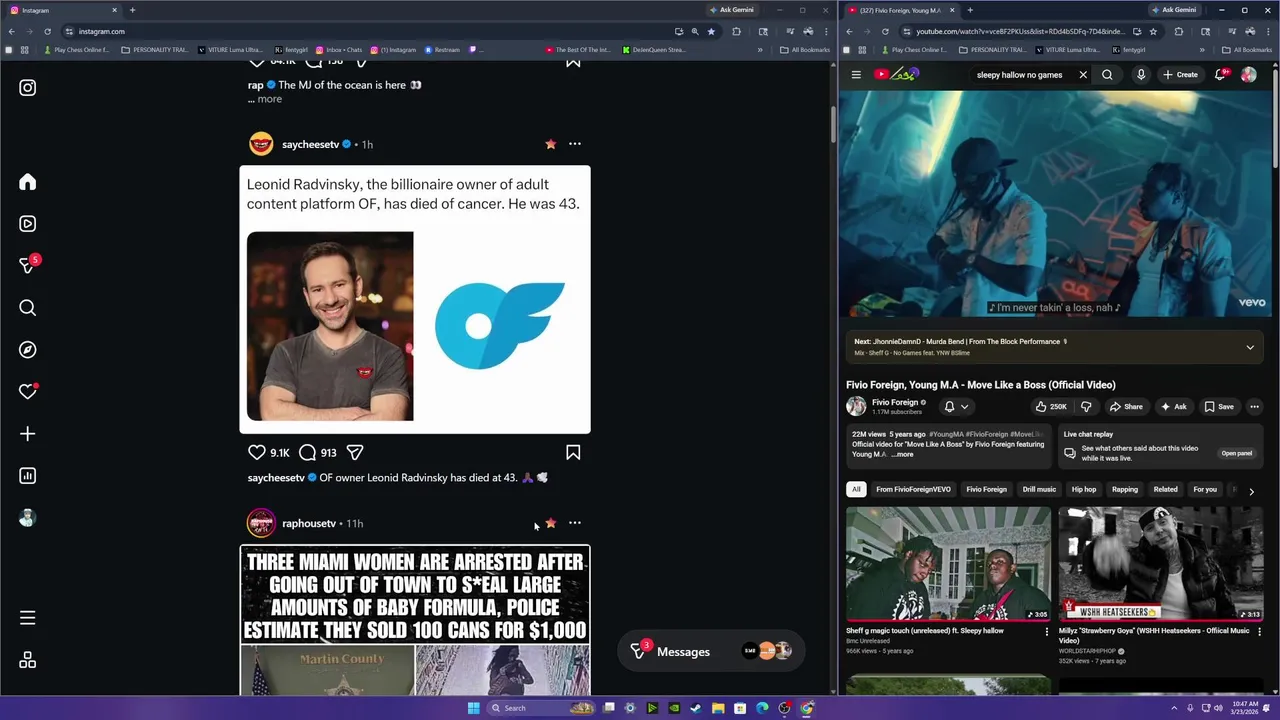Expand video description with '...more'

[x=902, y=454]
